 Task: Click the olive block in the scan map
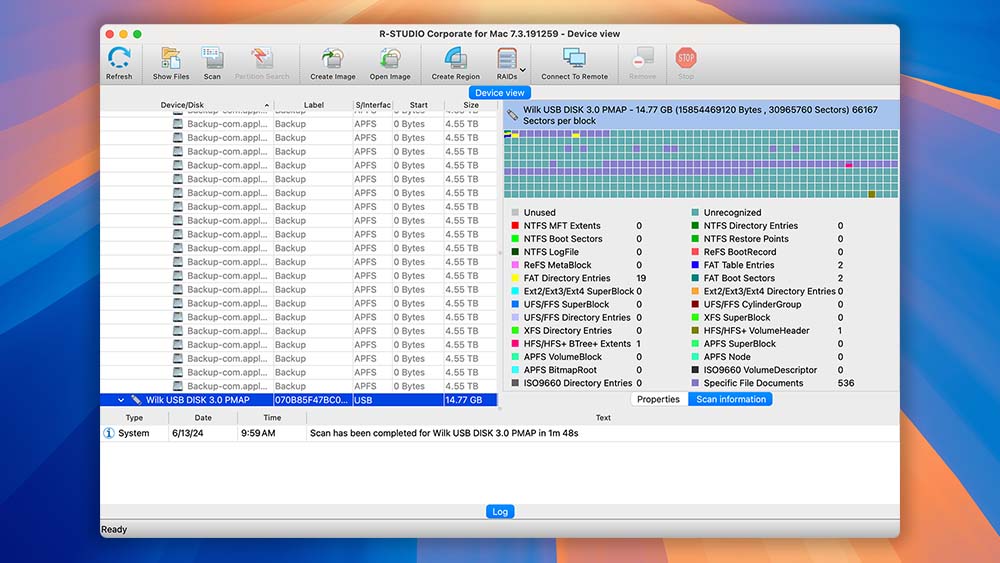pos(872,194)
